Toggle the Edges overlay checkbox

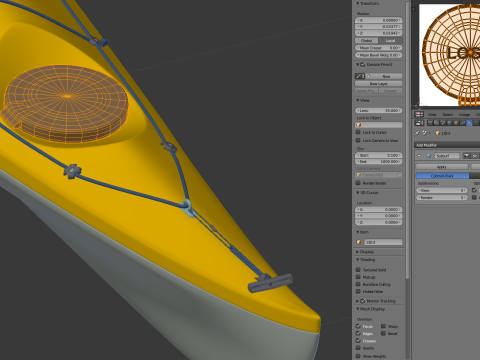click(x=358, y=333)
